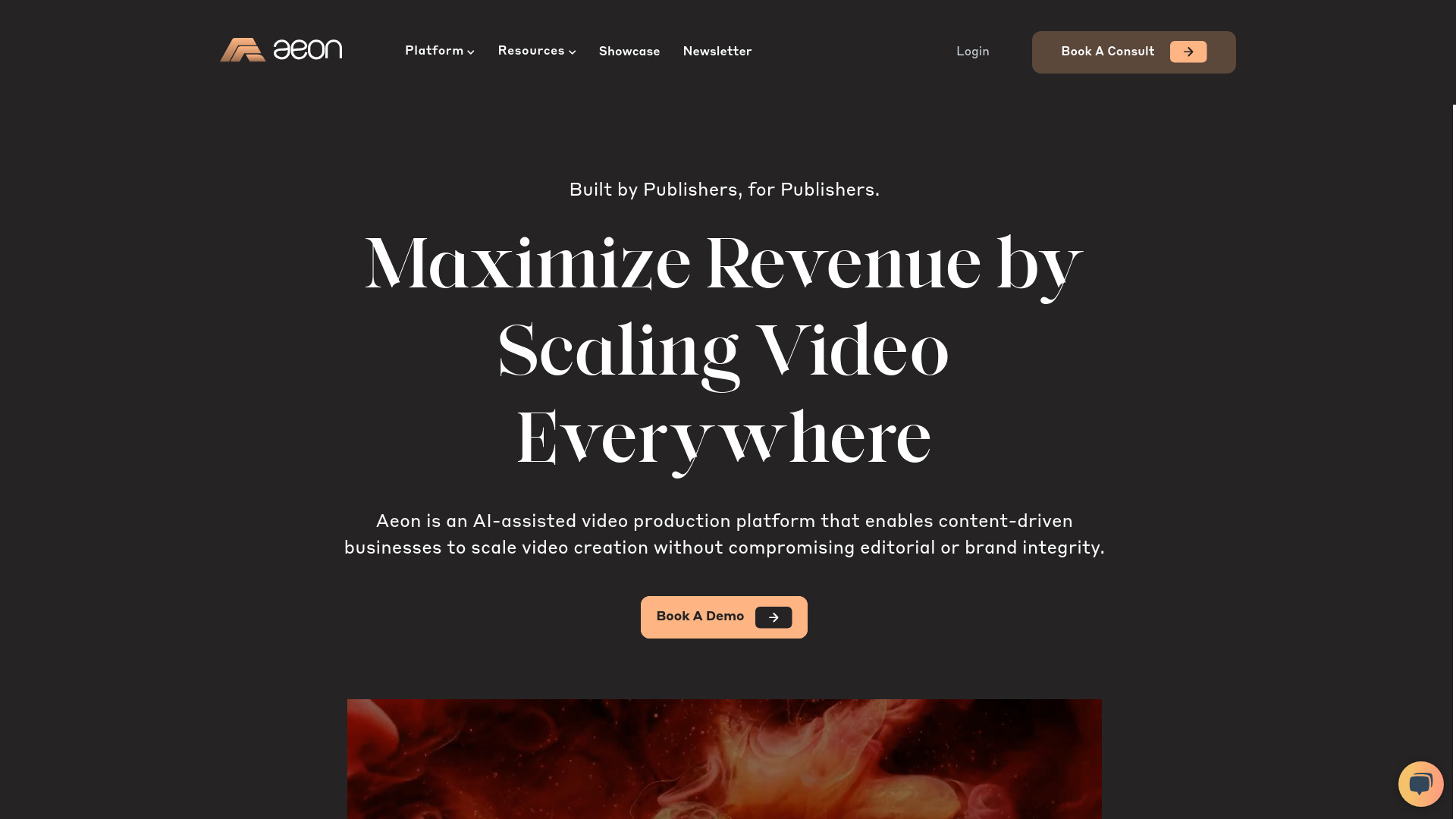This screenshot has width=1456, height=819.
Task: Click the Platform dropdown chevron arrow
Action: point(471,52)
